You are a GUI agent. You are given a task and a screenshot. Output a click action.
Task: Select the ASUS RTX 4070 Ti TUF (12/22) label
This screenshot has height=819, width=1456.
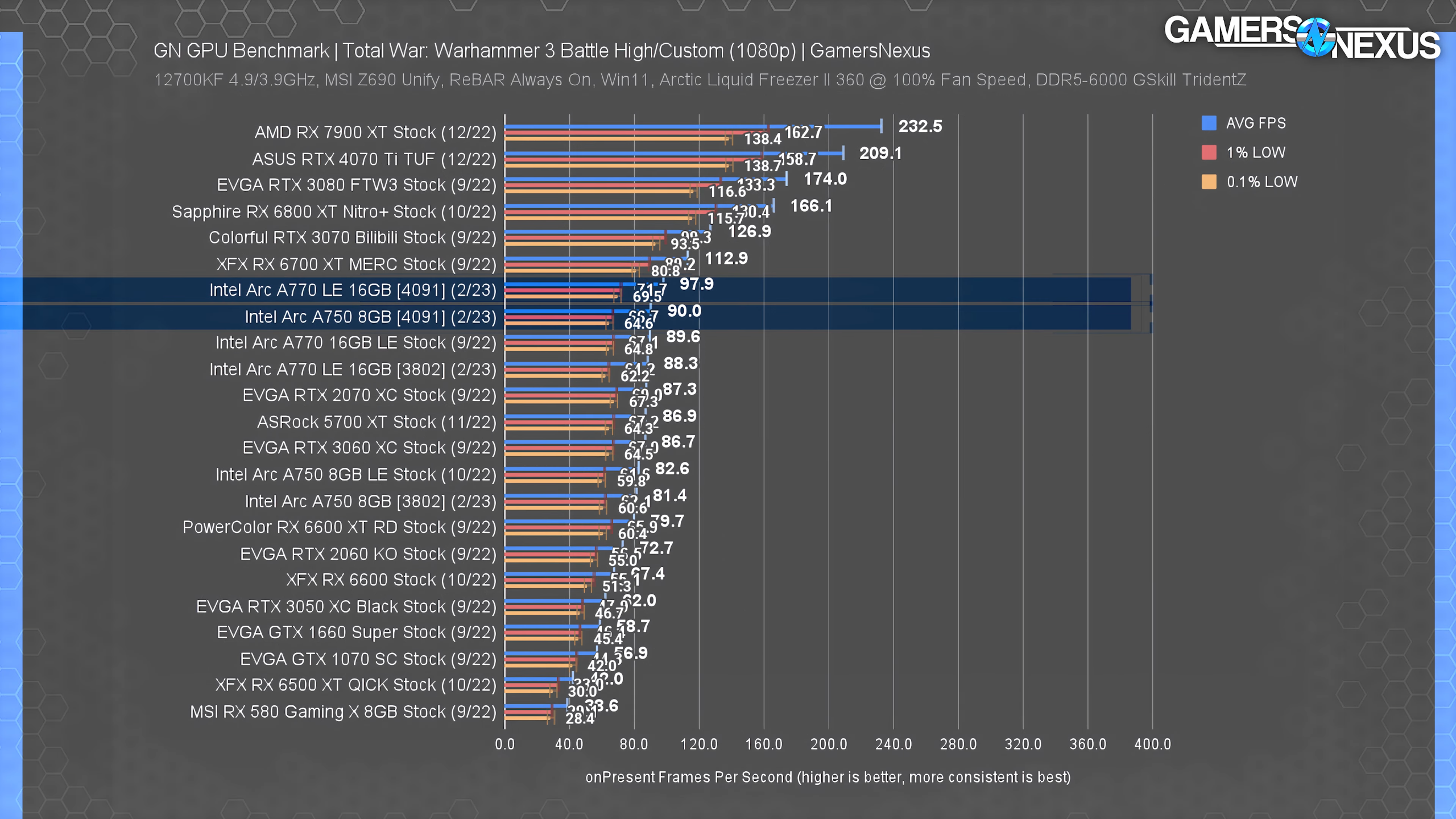(x=374, y=159)
